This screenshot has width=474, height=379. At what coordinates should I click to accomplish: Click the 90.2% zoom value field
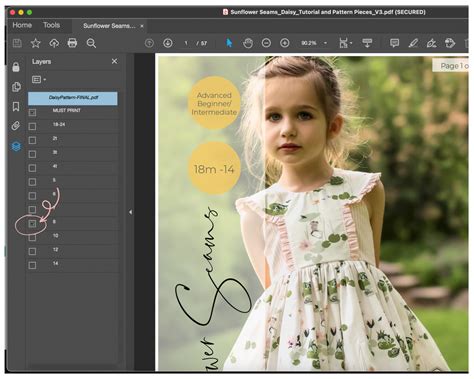pos(309,43)
